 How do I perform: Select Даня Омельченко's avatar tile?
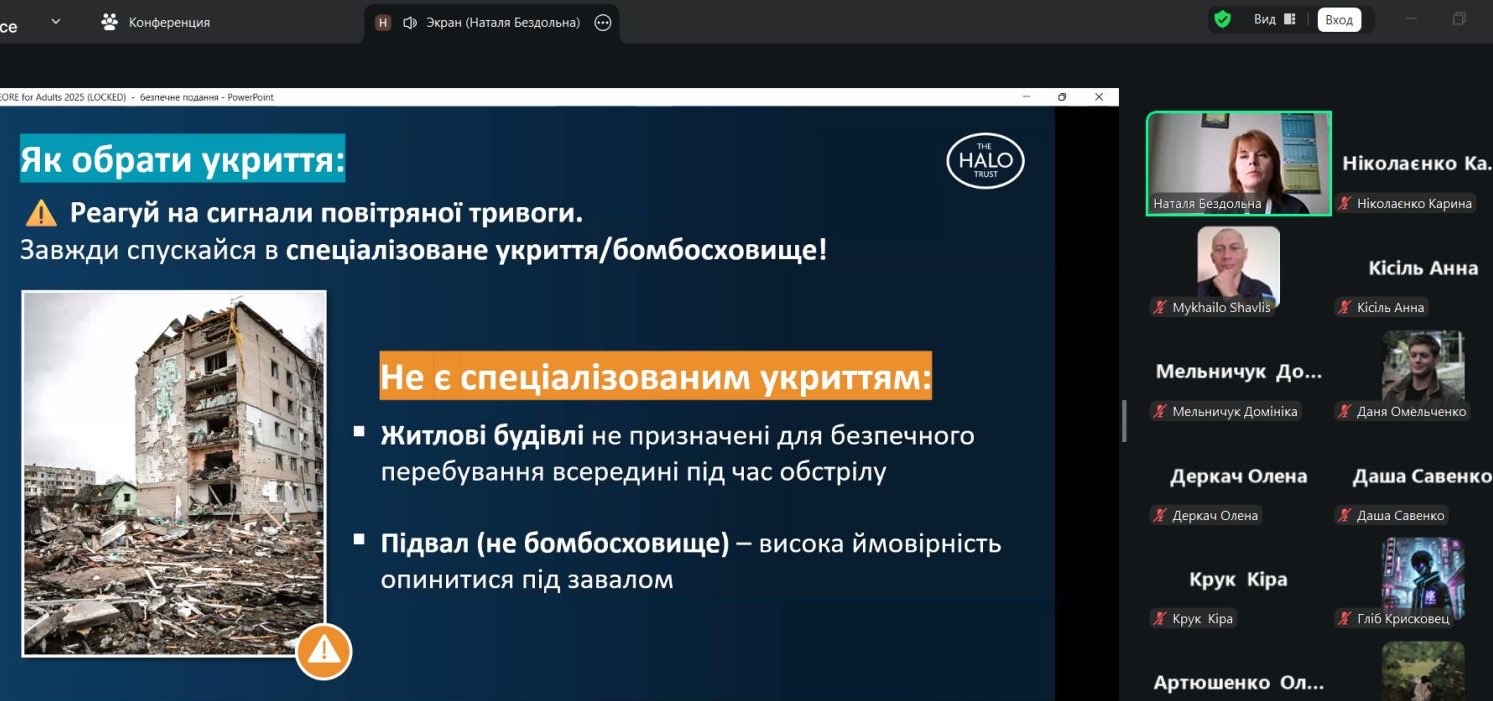[1422, 366]
